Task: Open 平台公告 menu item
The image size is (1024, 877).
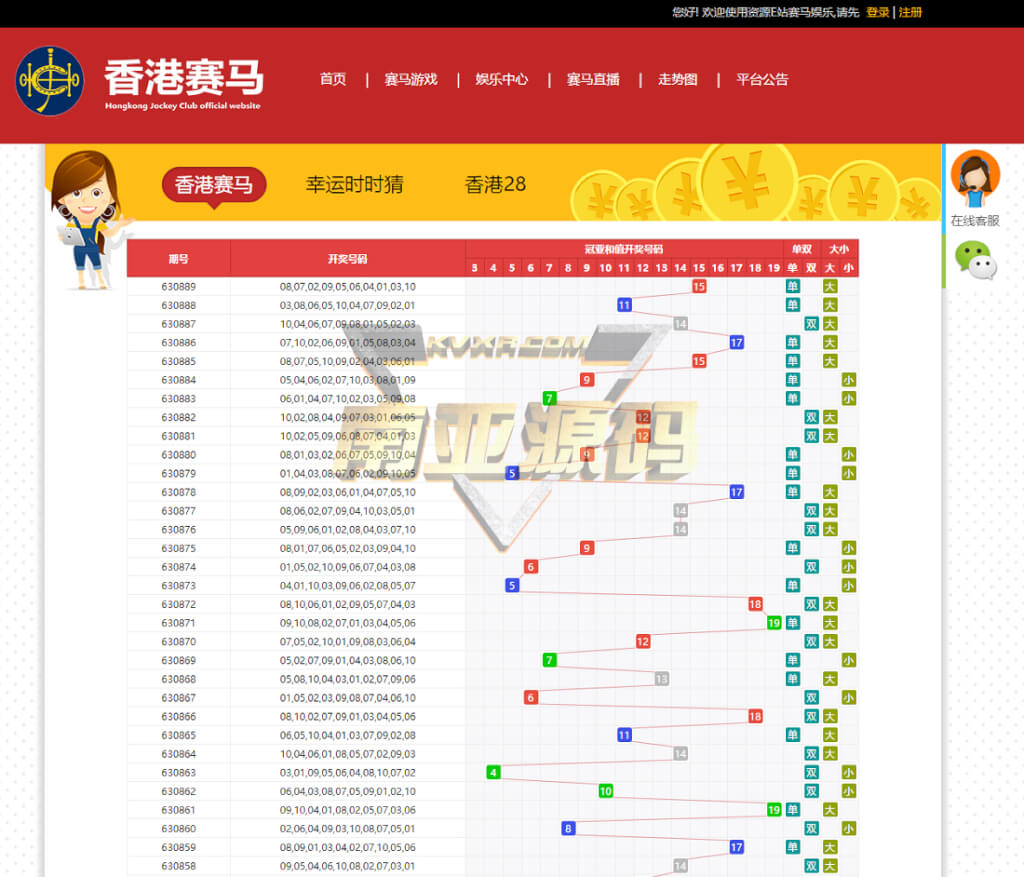Action: (762, 79)
